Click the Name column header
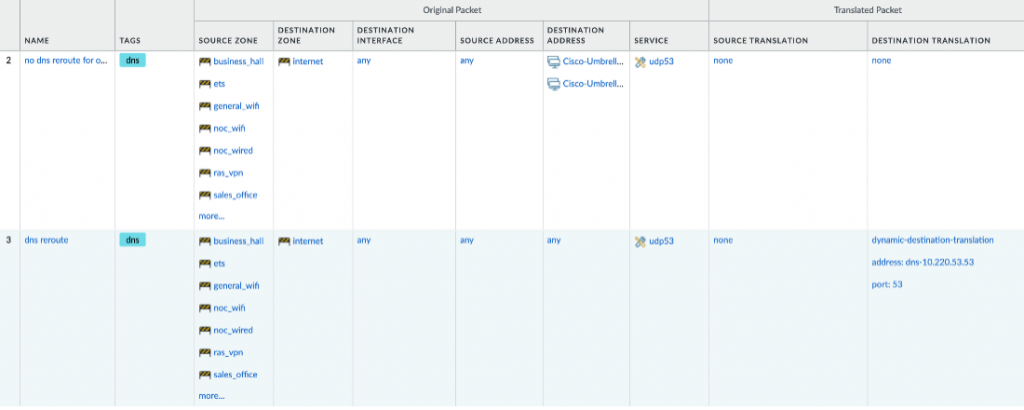1024x410 pixels. click(x=36, y=41)
